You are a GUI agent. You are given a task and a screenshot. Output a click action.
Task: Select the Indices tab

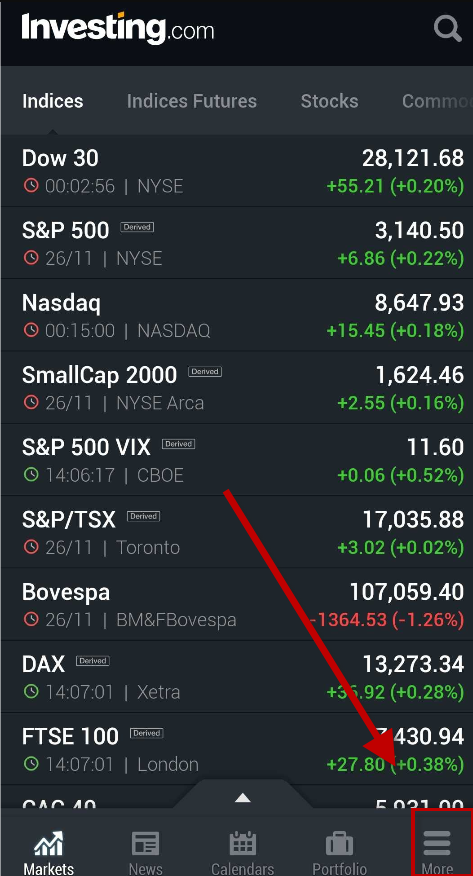(x=52, y=101)
